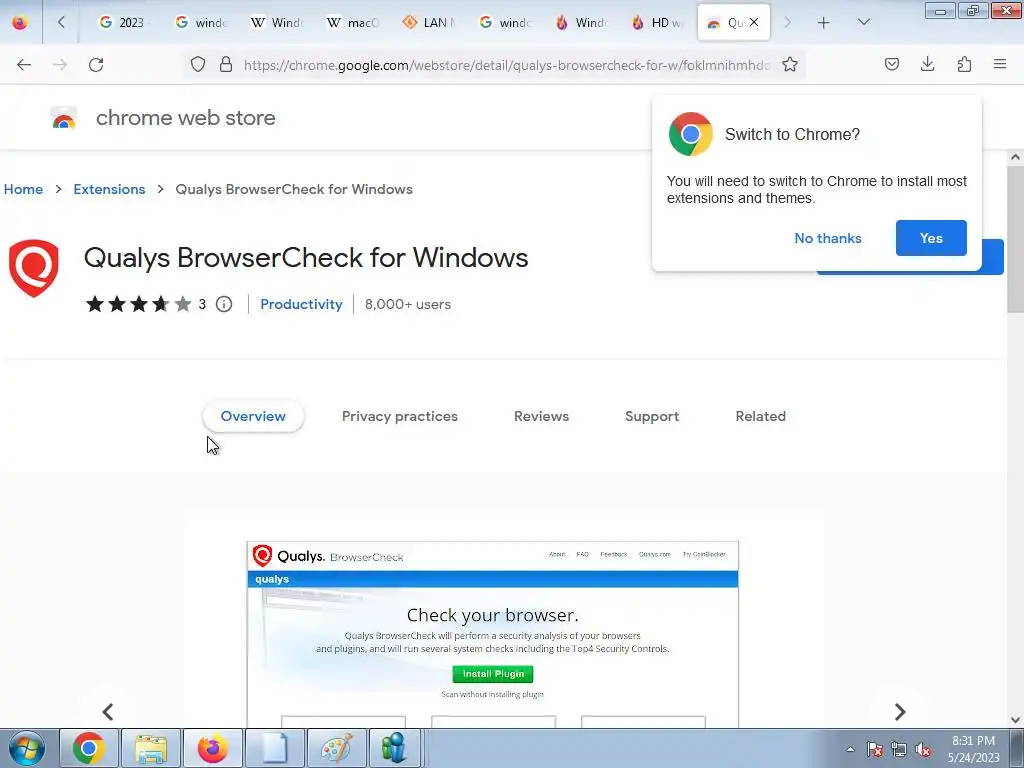Screen dimensions: 1024x768
Task: Reload the current page
Action: [x=96, y=64]
